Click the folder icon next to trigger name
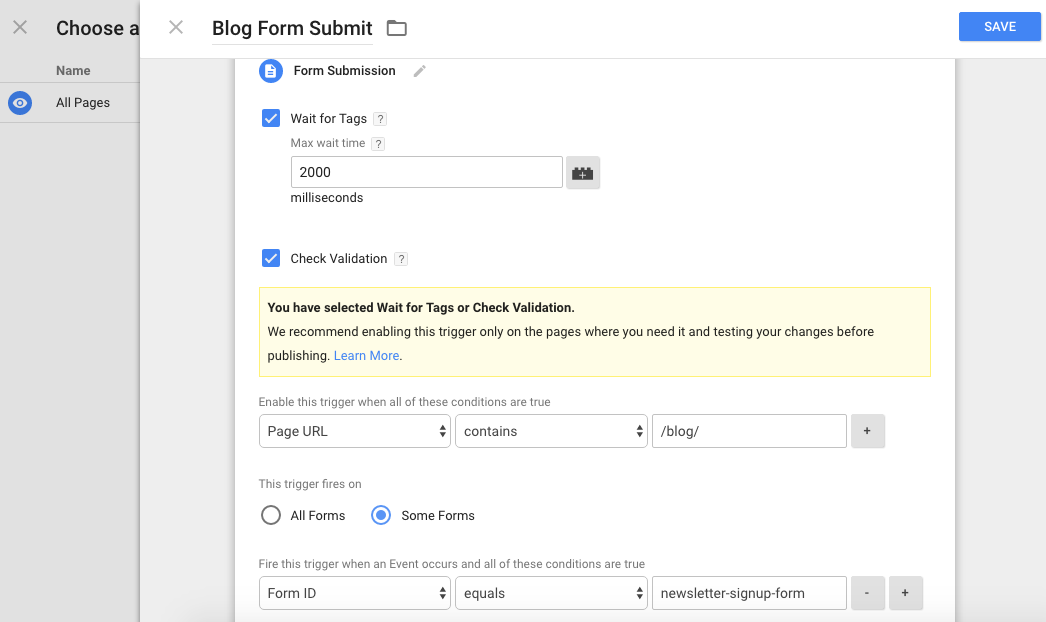This screenshot has width=1046, height=622. [397, 28]
